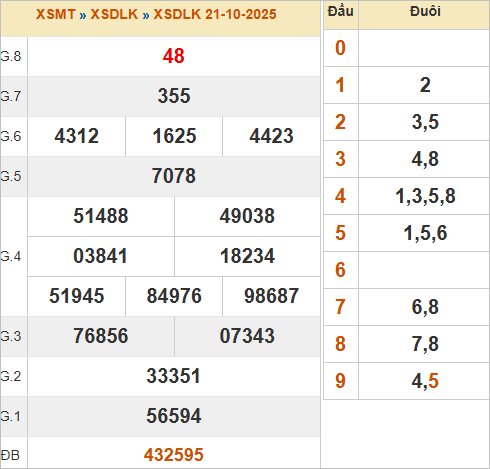Image resolution: width=490 pixels, height=469 pixels.
Task: Click the G.6 number 4423
Action: [271, 136]
